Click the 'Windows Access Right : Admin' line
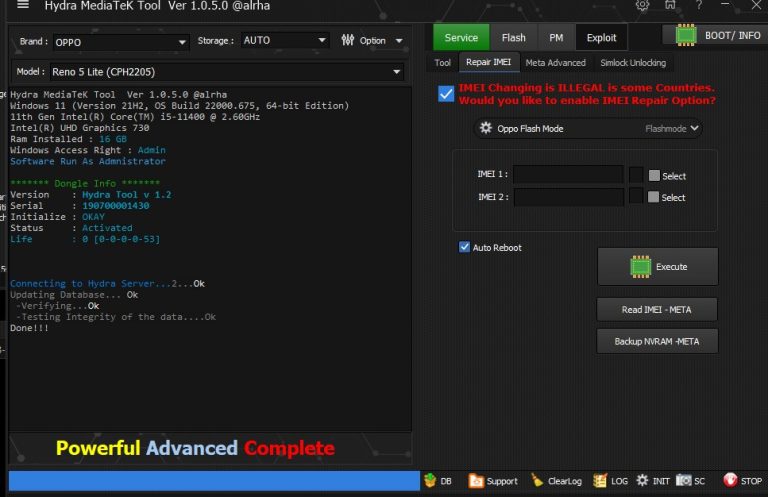Image resolution: width=768 pixels, height=497 pixels. 88,150
